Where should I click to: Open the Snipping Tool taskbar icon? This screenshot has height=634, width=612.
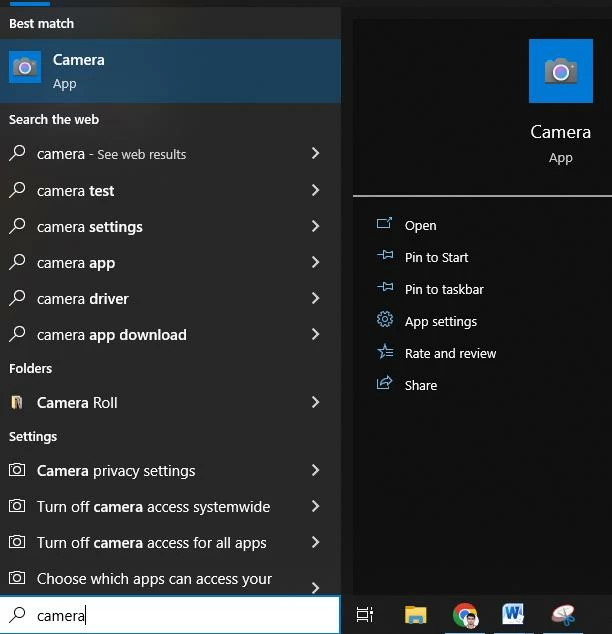564,614
